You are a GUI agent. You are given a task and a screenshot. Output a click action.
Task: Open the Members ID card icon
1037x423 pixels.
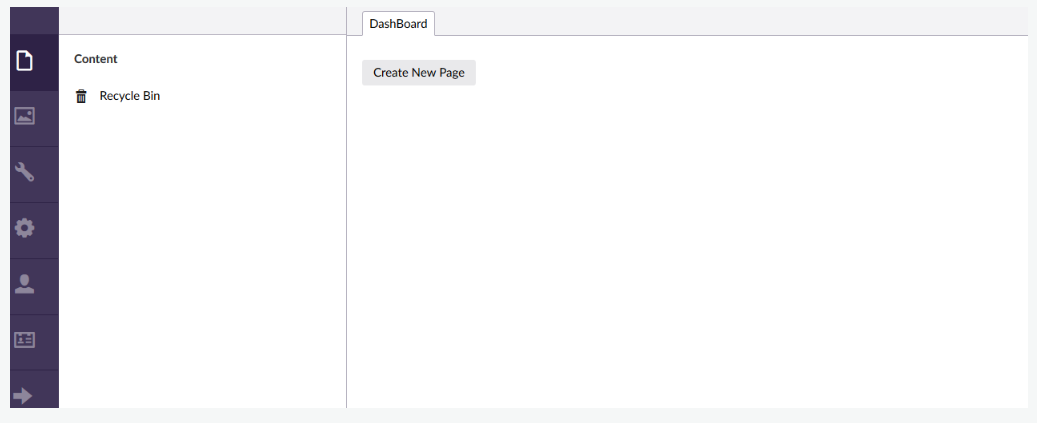[x=24, y=340]
